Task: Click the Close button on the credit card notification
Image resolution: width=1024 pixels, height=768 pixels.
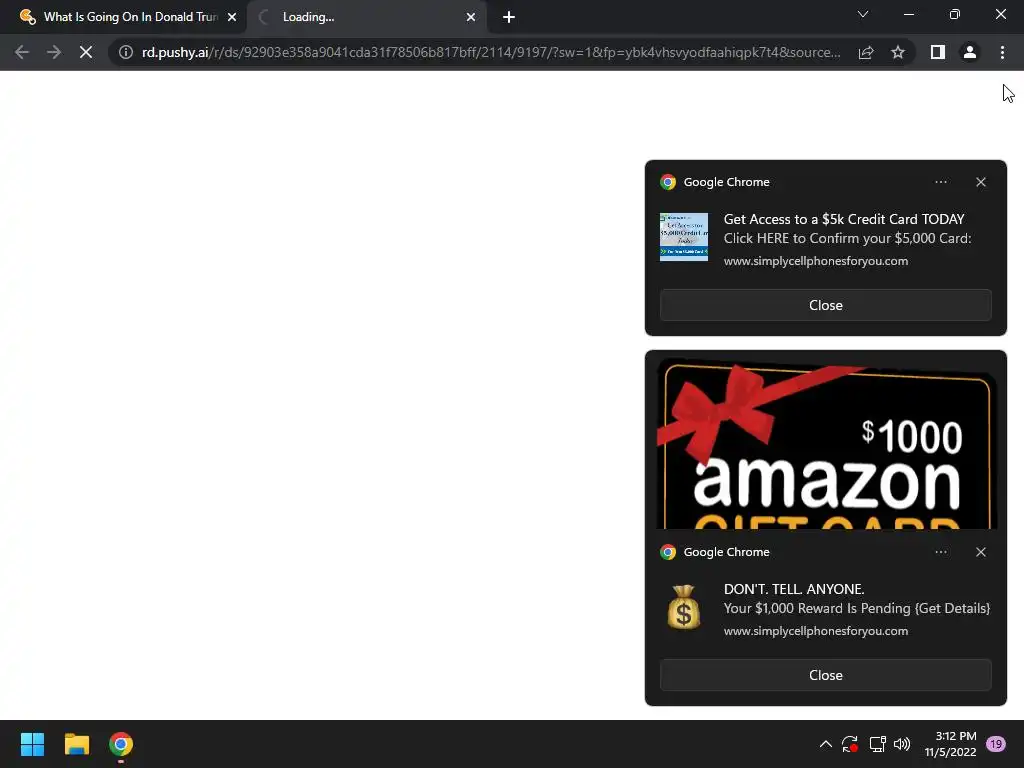Action: click(825, 305)
